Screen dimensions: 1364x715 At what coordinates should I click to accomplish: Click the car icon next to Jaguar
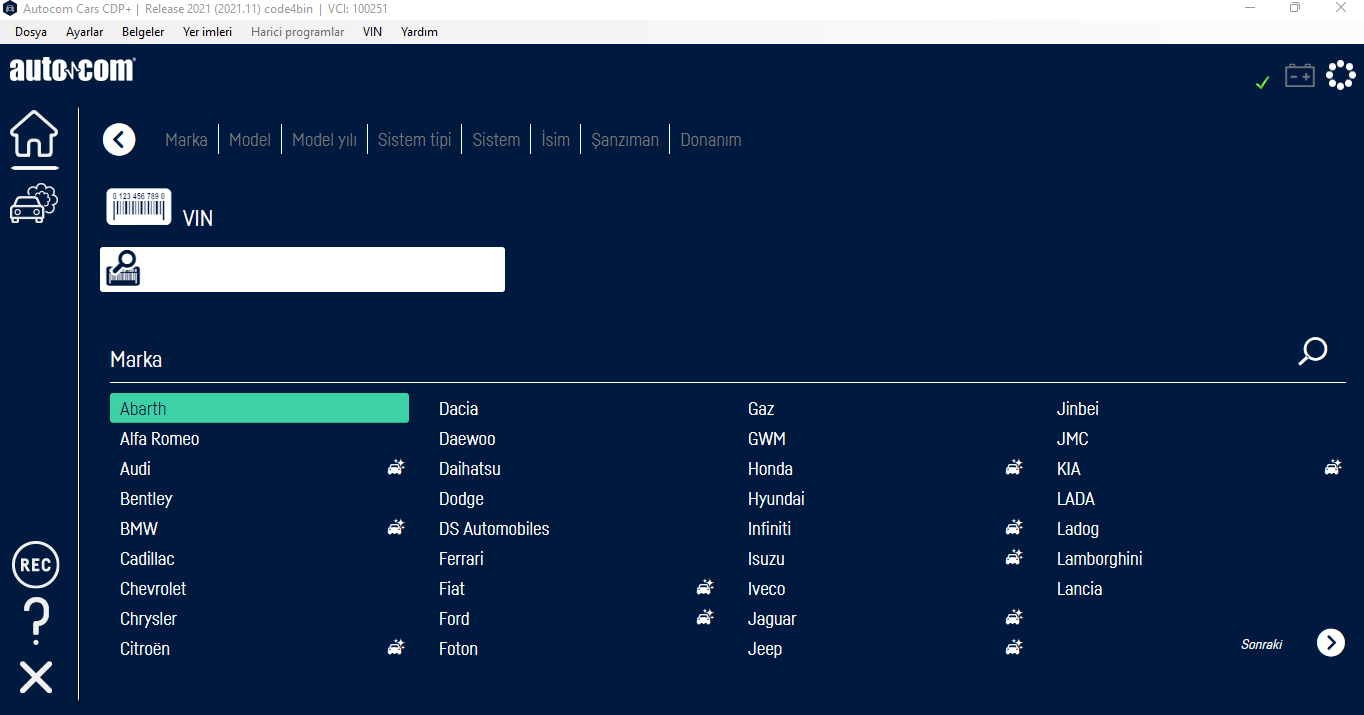click(1014, 617)
